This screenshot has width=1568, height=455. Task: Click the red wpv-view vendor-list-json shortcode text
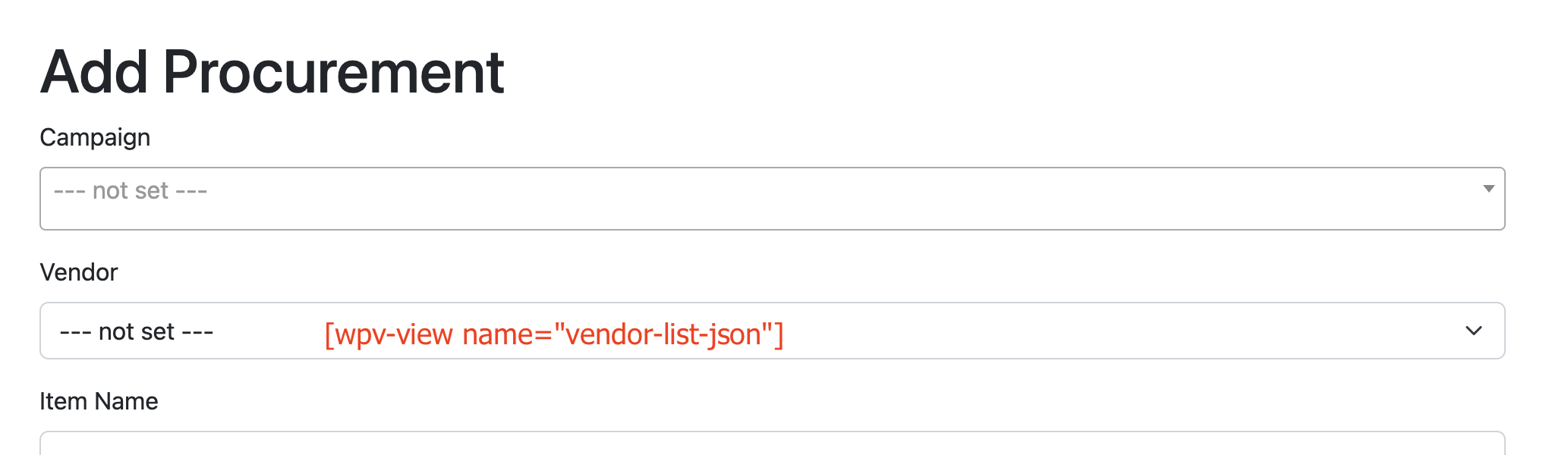tap(554, 334)
